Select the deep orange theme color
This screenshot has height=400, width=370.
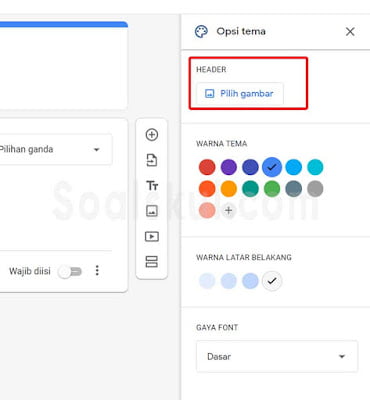point(207,189)
